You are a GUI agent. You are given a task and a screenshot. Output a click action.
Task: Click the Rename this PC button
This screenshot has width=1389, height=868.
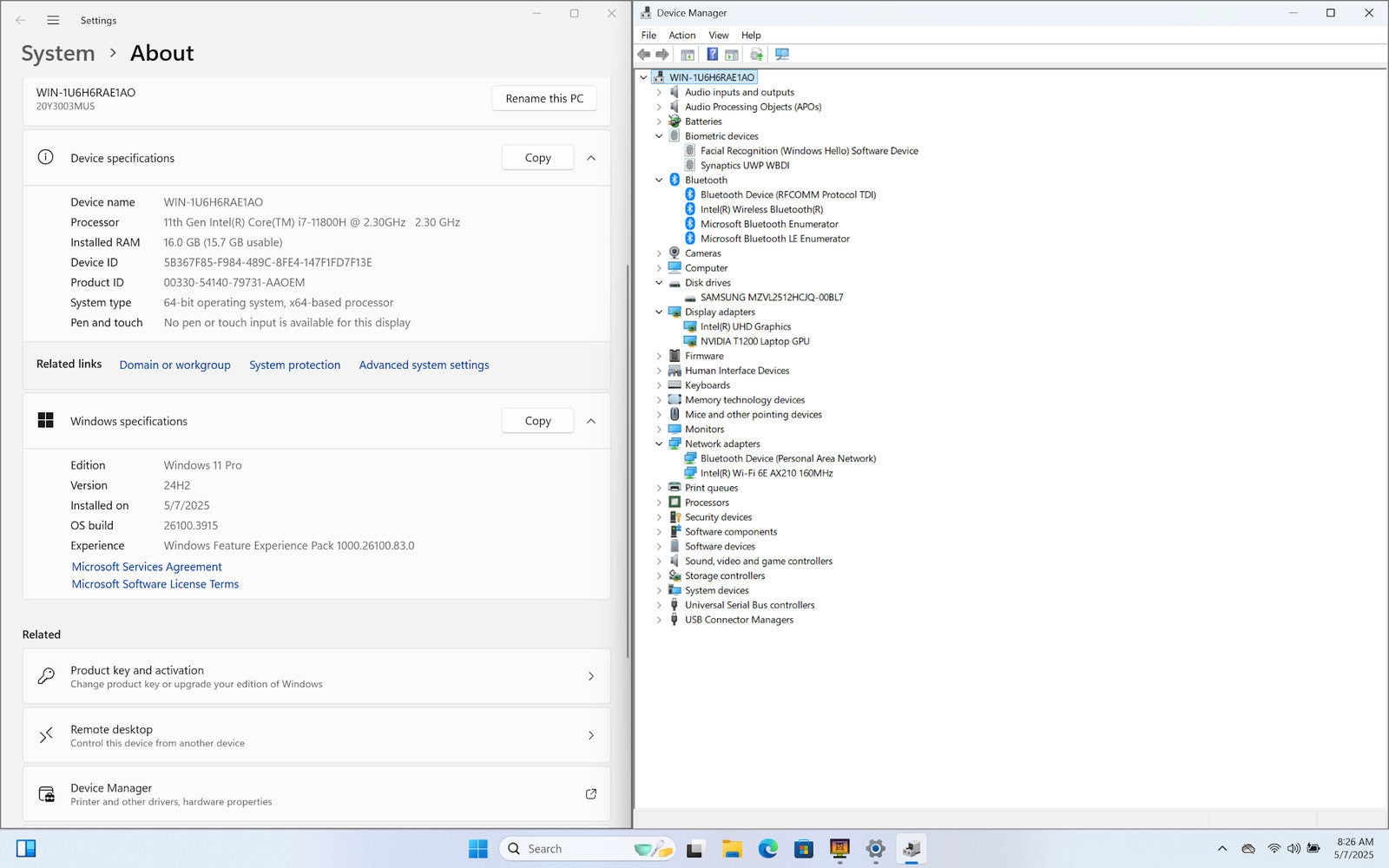pos(544,98)
